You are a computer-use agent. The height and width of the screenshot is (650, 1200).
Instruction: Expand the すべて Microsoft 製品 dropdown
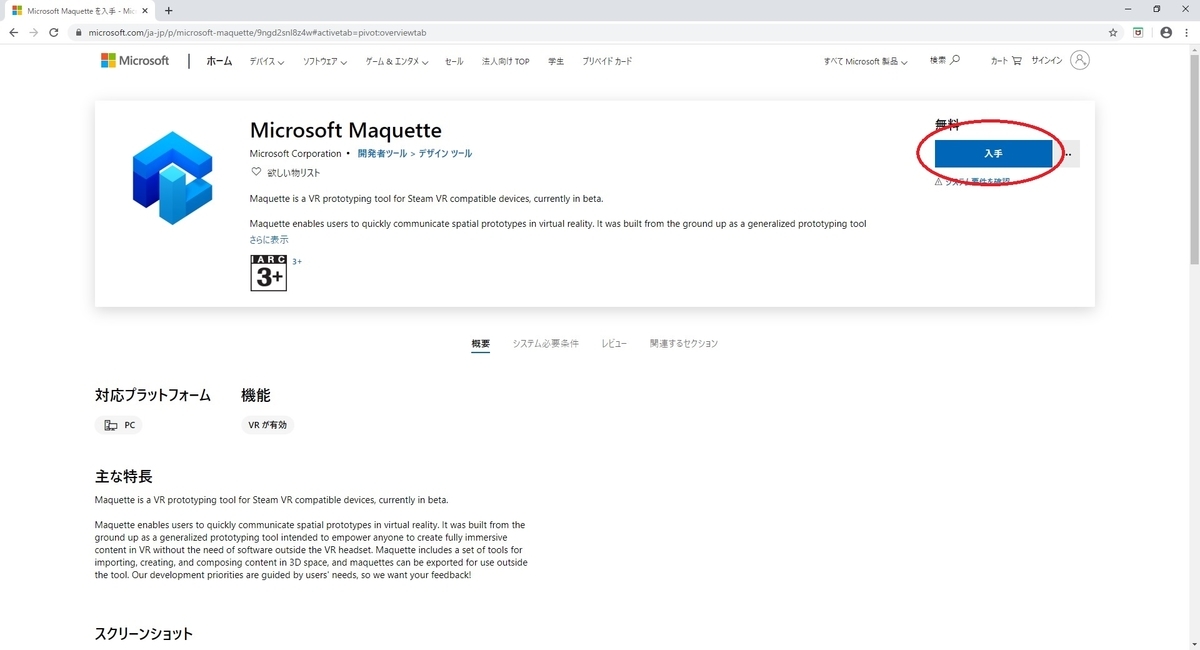(865, 61)
